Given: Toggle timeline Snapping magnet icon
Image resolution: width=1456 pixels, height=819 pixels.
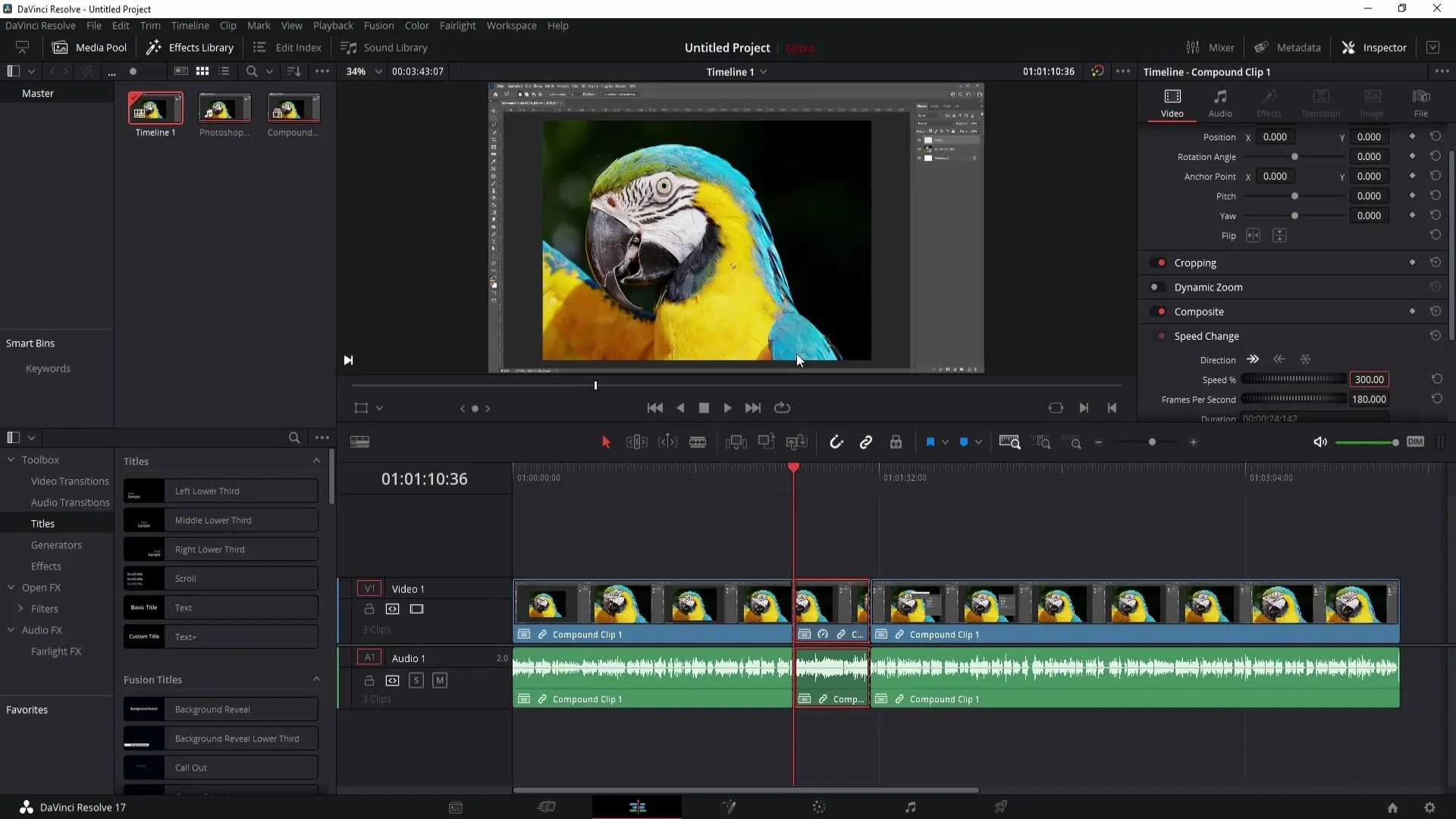Looking at the screenshot, I should [836, 442].
